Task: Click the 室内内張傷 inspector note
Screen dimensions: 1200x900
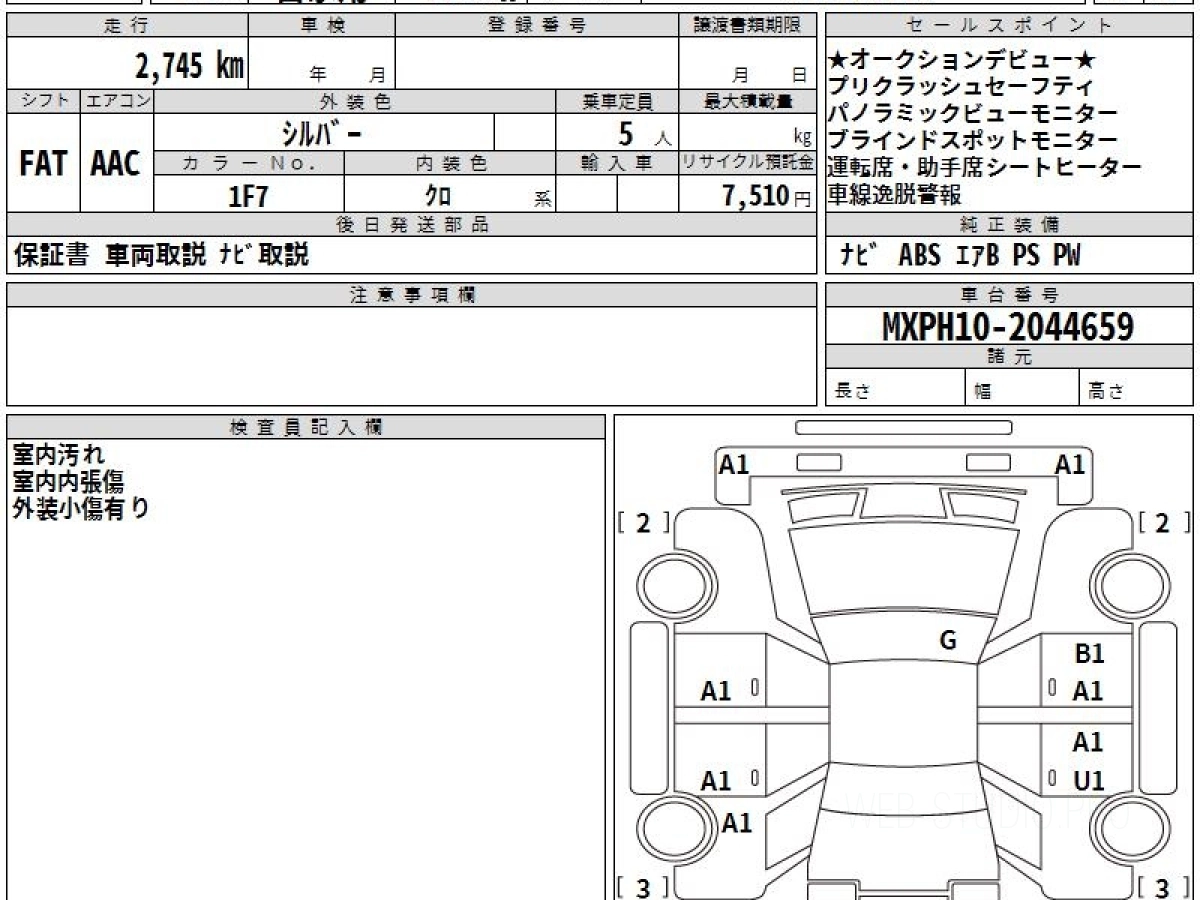Action: 68,482
